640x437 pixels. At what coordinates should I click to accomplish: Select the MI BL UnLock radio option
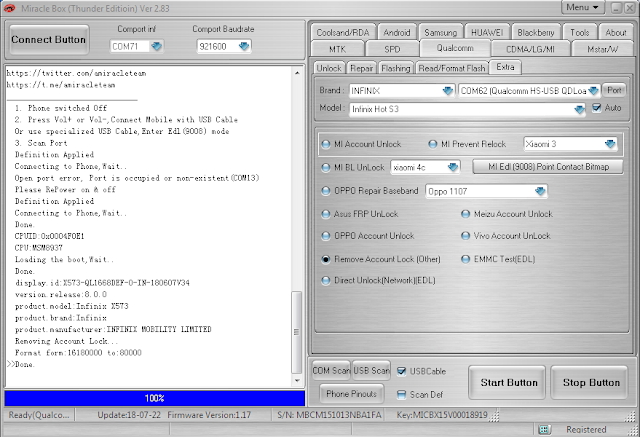[x=326, y=167]
